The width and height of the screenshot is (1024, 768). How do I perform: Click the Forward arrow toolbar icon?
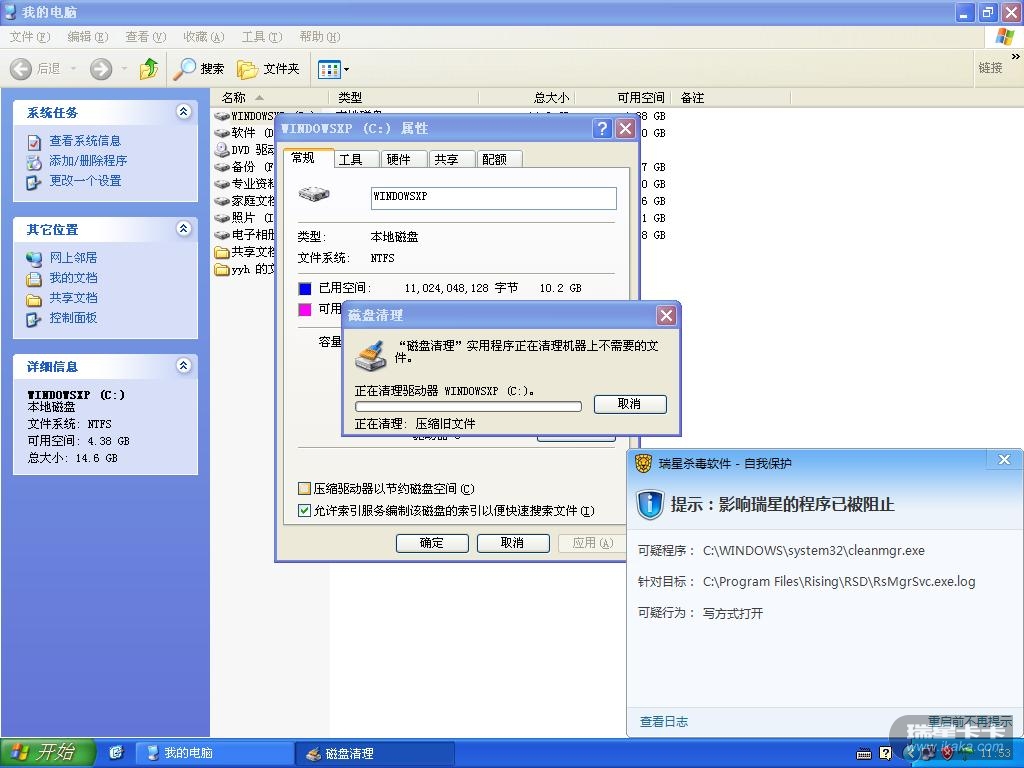pyautogui.click(x=101, y=69)
